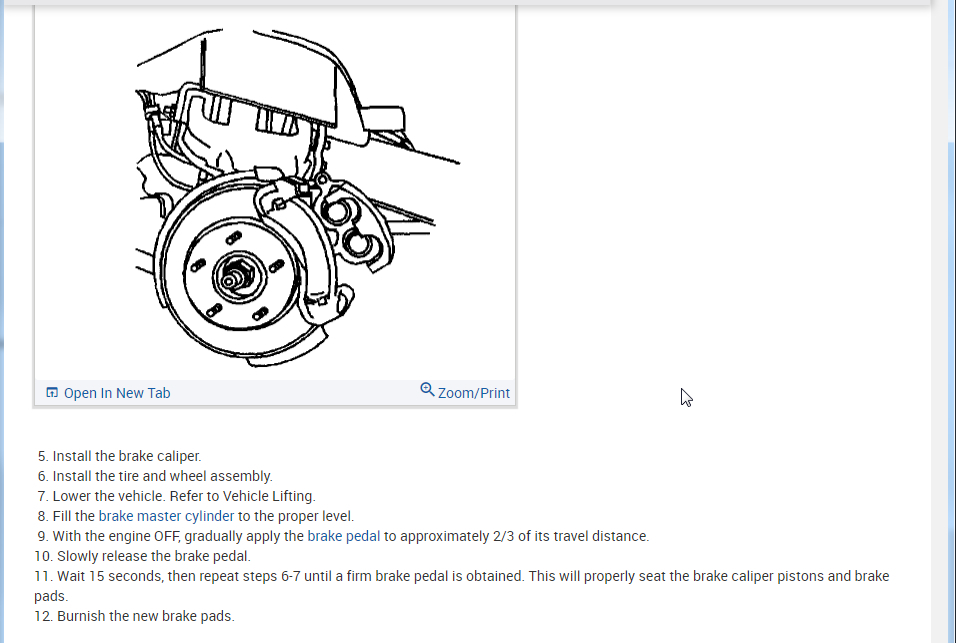Open the brake pedal link

[344, 536]
